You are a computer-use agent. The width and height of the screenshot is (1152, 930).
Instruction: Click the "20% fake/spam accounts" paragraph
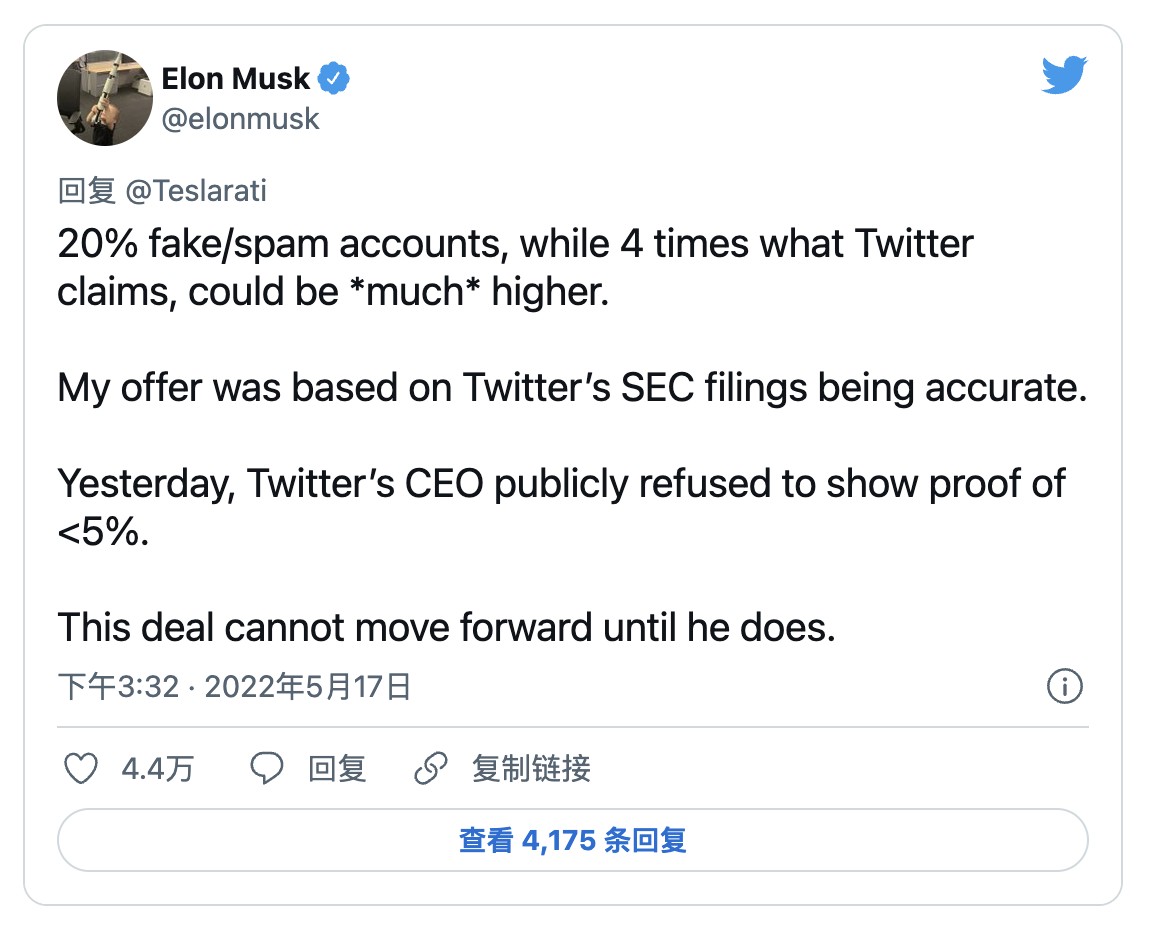(x=515, y=267)
